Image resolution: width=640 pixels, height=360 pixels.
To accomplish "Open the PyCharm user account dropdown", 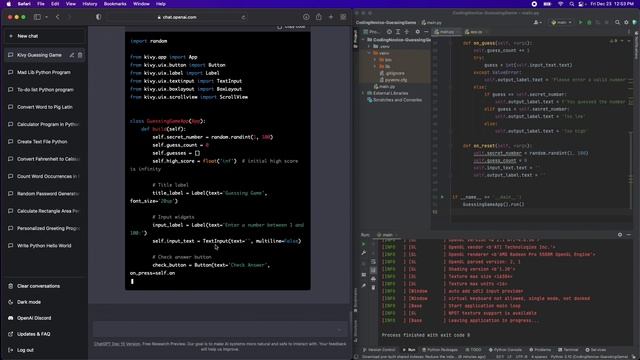I will click(538, 22).
